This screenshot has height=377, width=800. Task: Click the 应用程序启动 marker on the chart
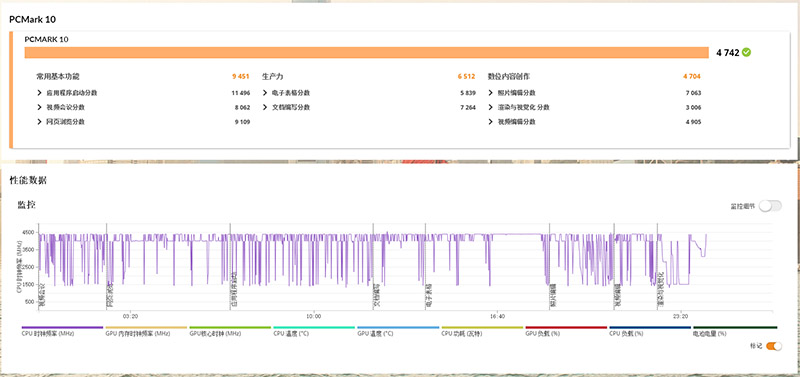pos(234,291)
